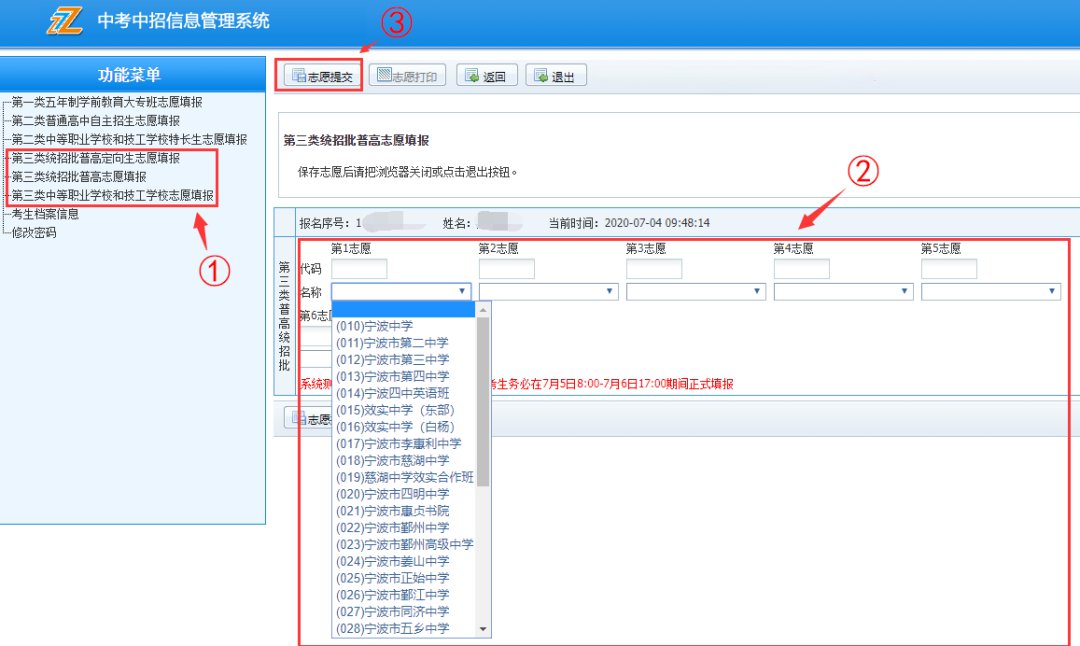Expand the 第5志愿 name dropdown
This screenshot has width=1080, height=646.
click(990, 291)
